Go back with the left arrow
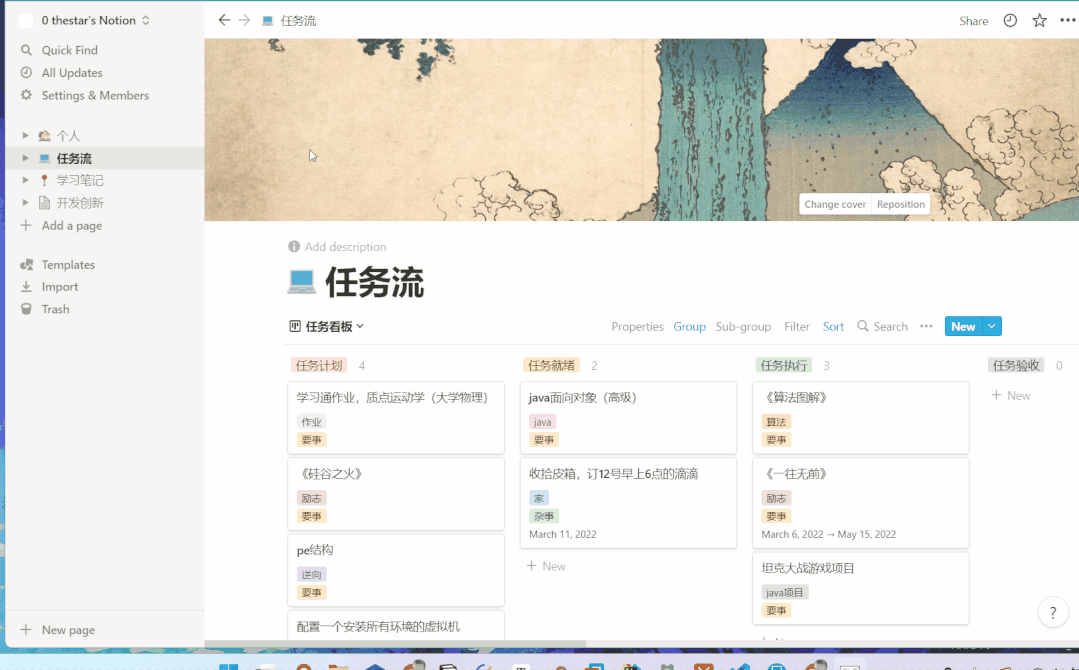 coord(224,21)
